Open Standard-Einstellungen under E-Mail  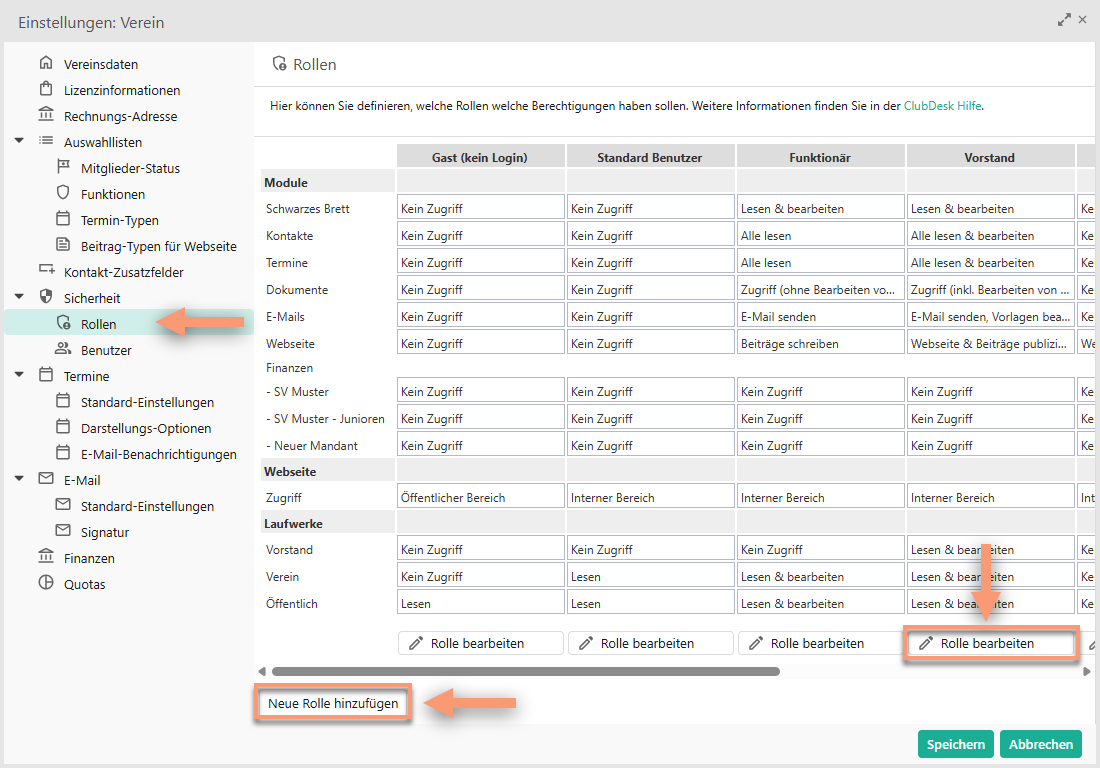(x=147, y=506)
